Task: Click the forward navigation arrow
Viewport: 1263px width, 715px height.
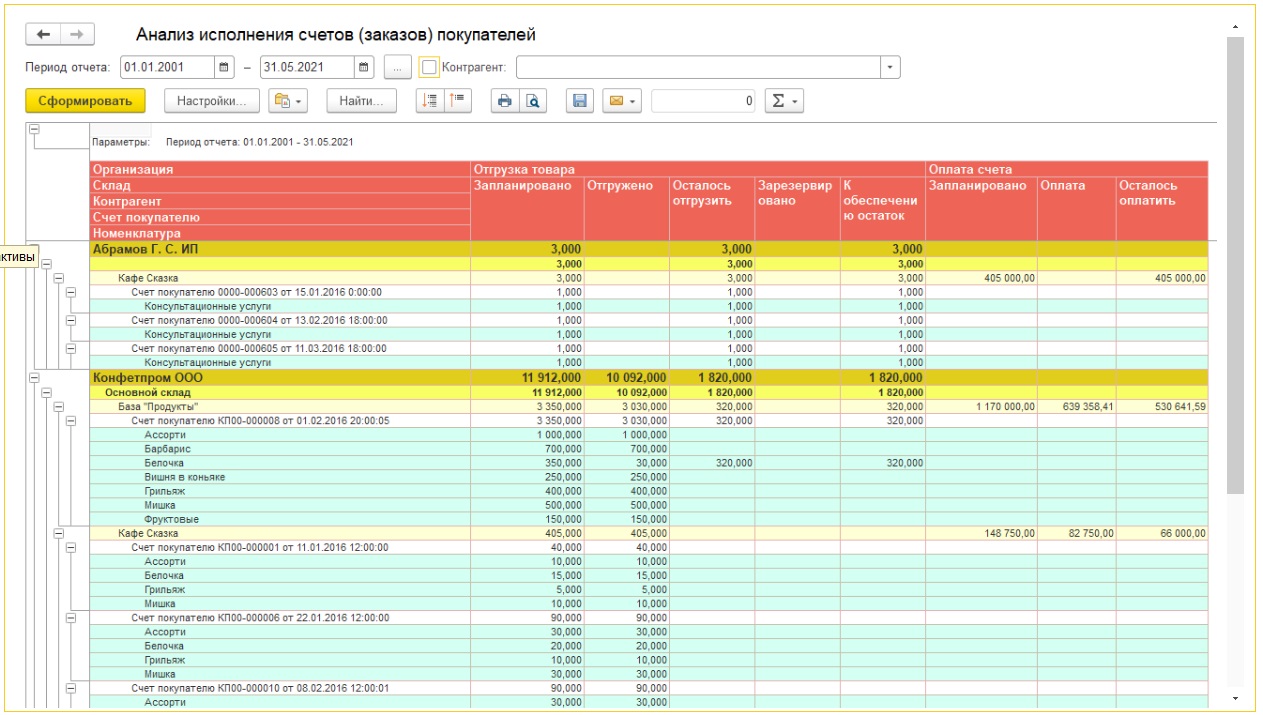Action: [x=77, y=35]
